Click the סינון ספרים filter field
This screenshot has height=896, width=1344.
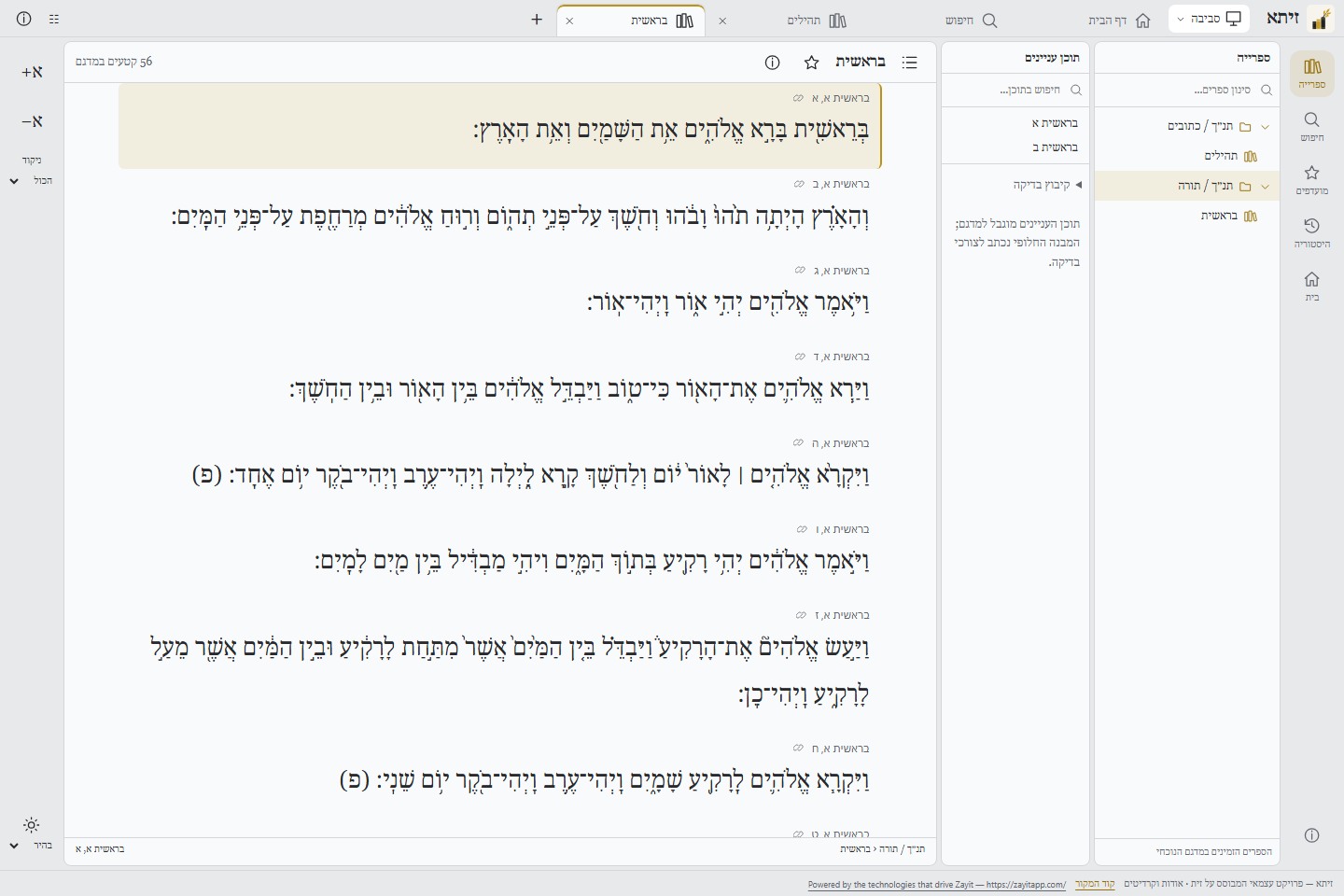(1187, 90)
